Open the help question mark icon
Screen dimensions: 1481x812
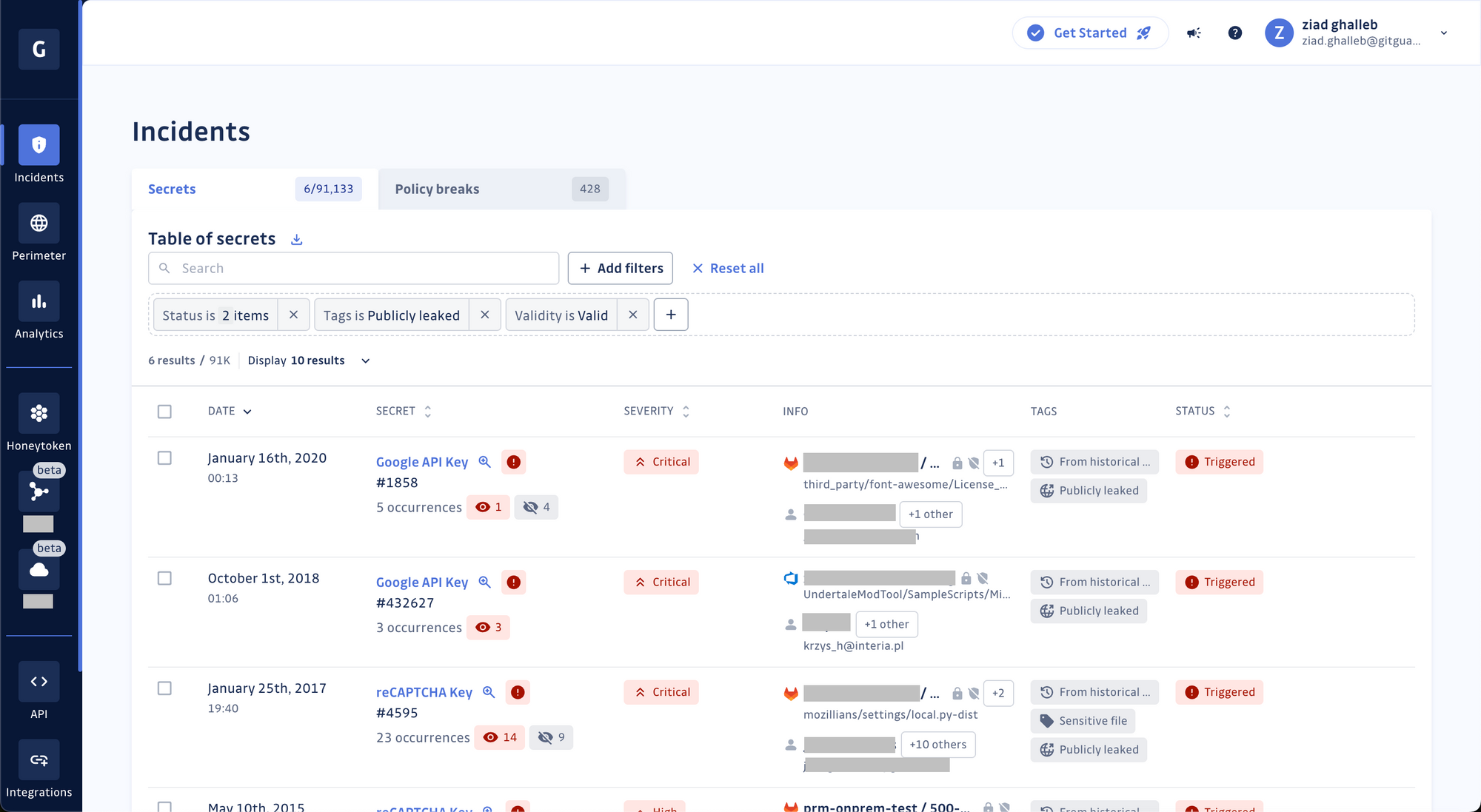click(x=1235, y=33)
